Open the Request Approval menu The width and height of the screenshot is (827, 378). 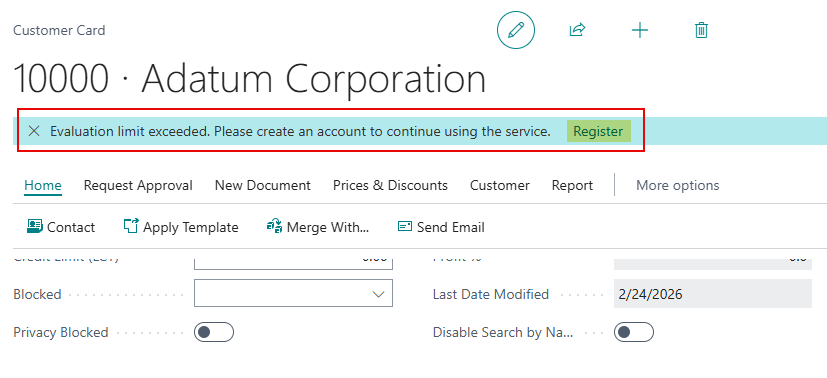click(138, 186)
